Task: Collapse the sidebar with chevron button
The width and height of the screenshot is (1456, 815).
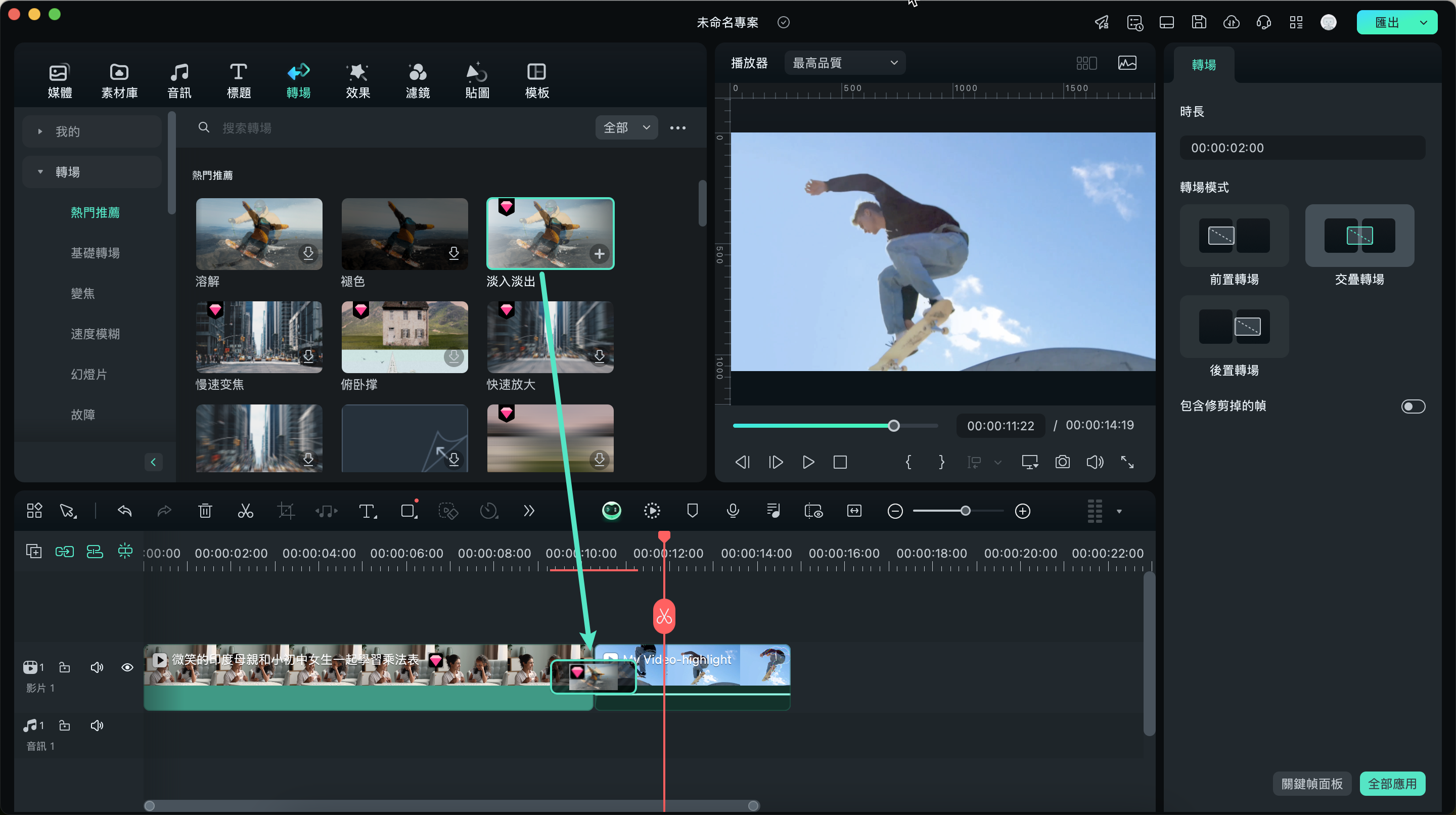Action: pos(153,462)
